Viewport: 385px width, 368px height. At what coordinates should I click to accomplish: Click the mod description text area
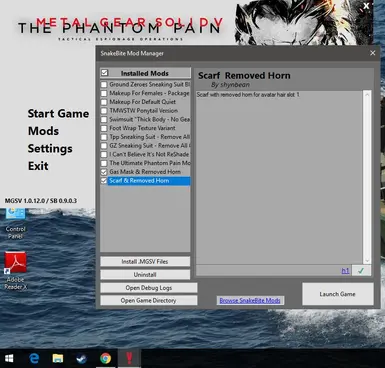coord(279,177)
